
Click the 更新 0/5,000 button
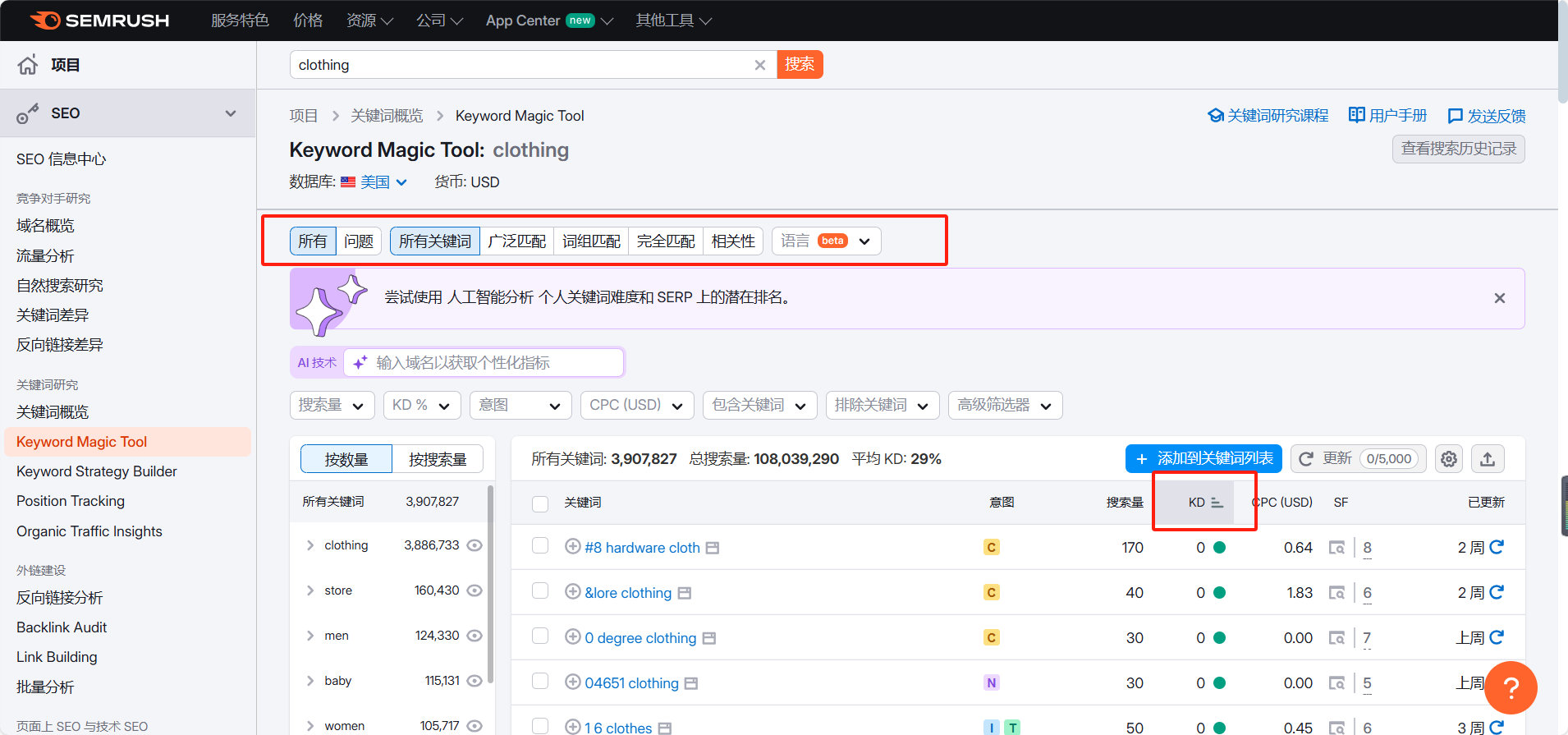[1359, 458]
